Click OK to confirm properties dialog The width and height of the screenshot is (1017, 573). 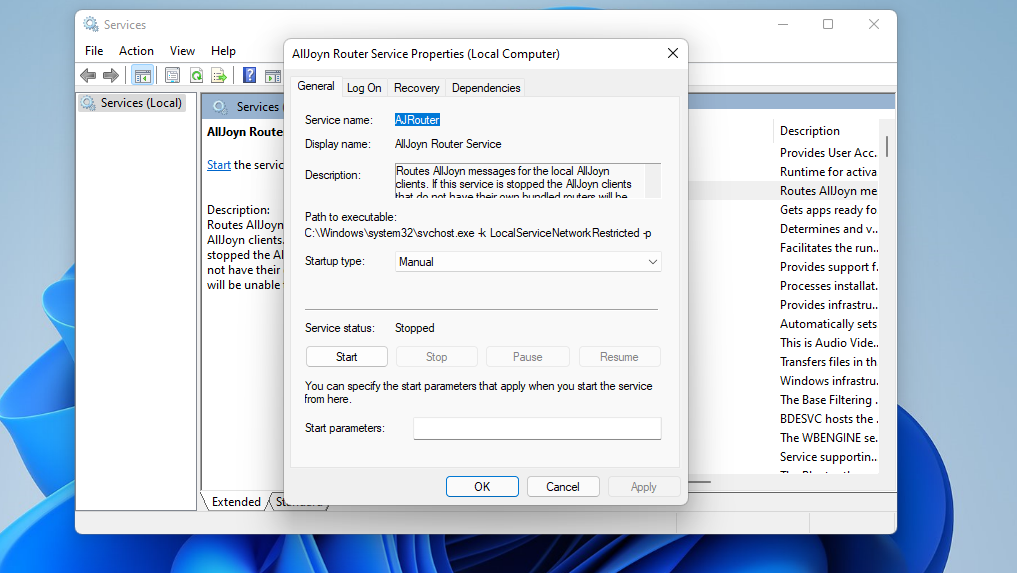pyautogui.click(x=482, y=487)
